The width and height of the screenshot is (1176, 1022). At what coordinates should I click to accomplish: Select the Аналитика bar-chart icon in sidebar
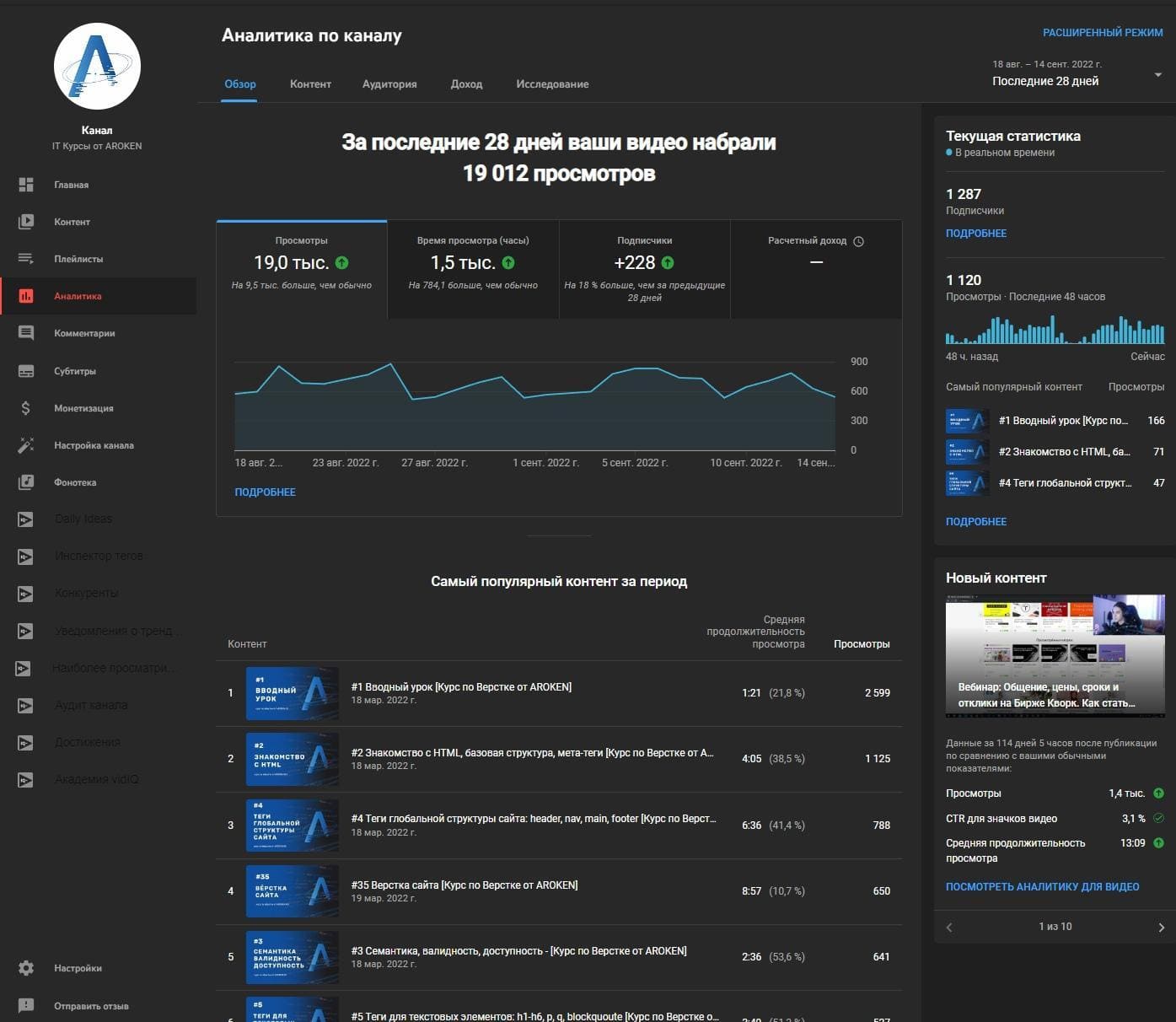pos(26,296)
